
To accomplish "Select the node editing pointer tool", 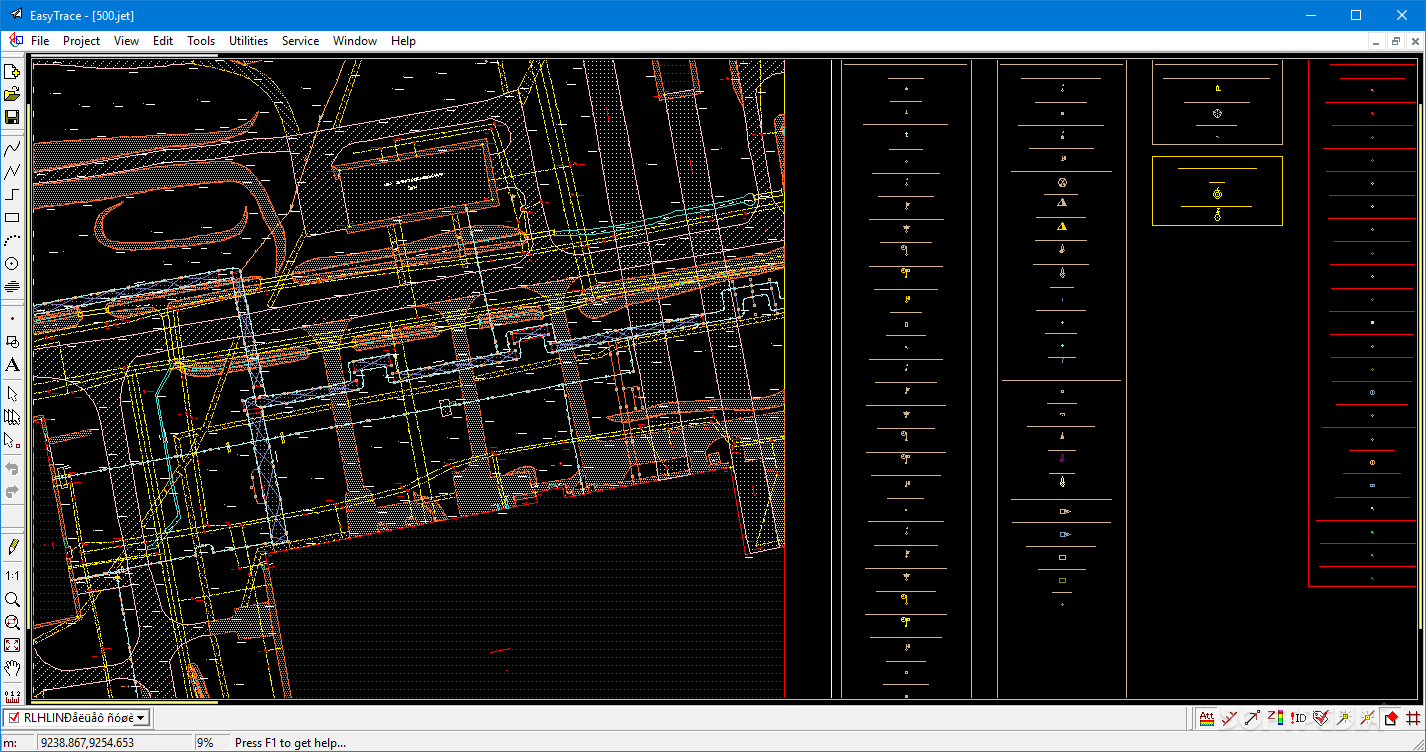I will pos(12,440).
